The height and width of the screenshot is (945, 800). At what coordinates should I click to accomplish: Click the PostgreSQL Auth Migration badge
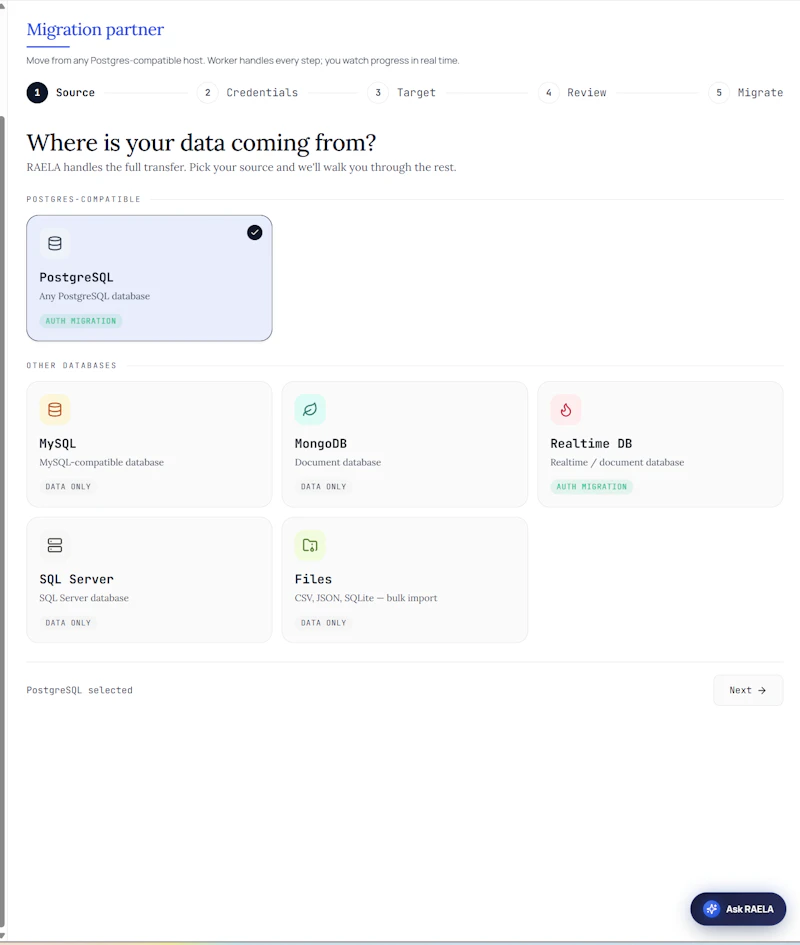tap(81, 321)
